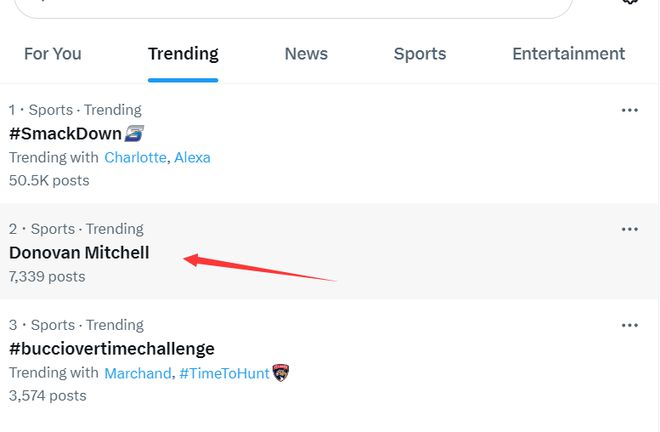Go to the Sports tab

420,54
